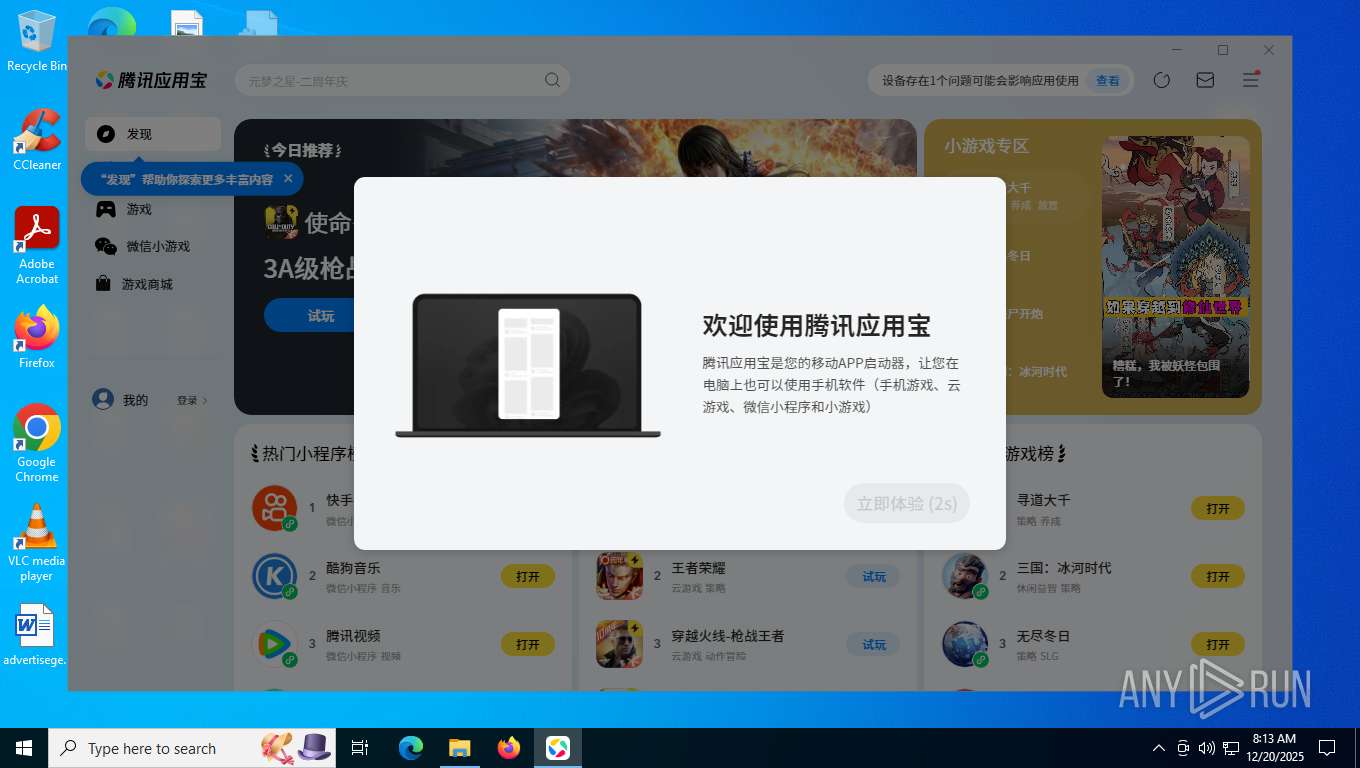Image resolution: width=1360 pixels, height=768 pixels.
Task: Click 打开 button for 寻道大千
Action: pyautogui.click(x=1217, y=508)
